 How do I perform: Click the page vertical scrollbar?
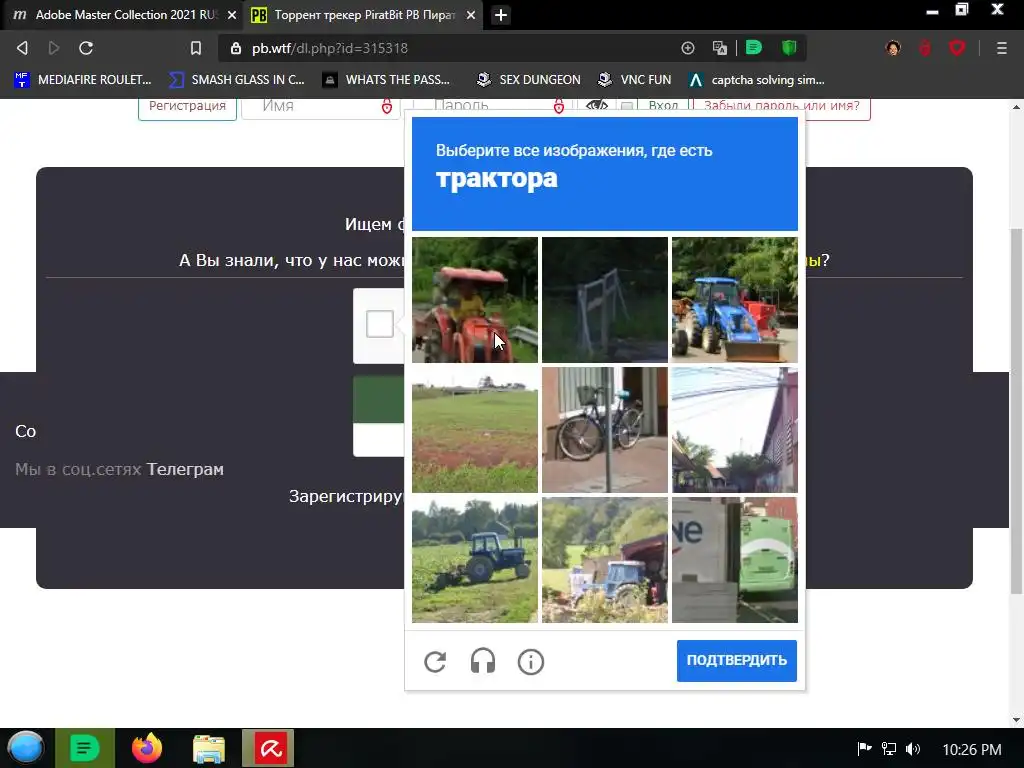click(x=1017, y=411)
